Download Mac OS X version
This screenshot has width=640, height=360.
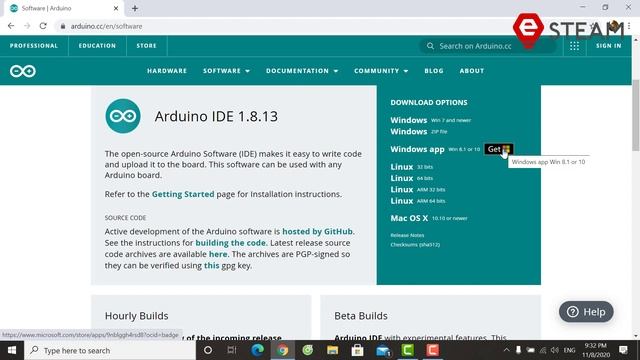pyautogui.click(x=429, y=218)
